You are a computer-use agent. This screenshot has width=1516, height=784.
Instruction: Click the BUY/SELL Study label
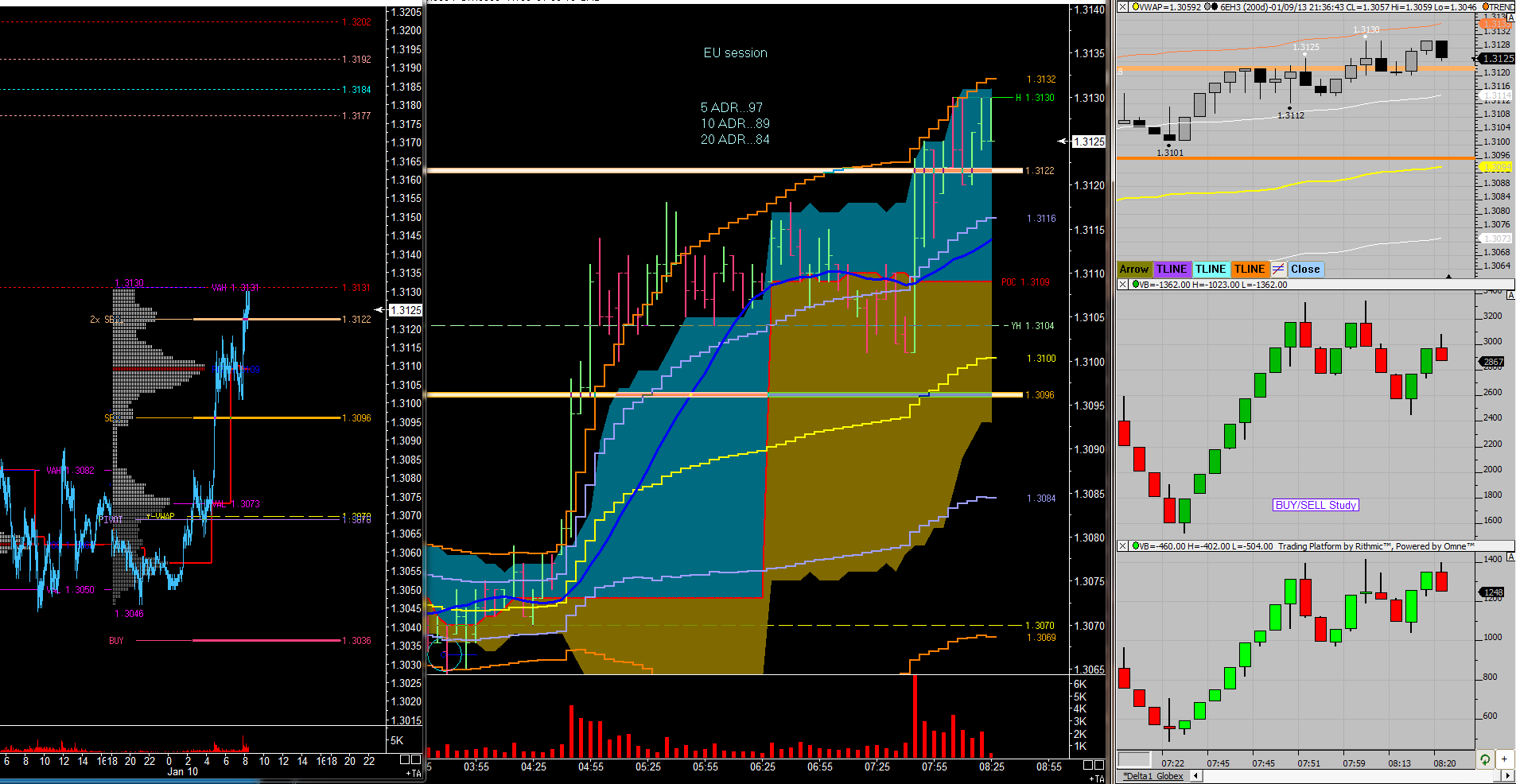pyautogui.click(x=1316, y=505)
